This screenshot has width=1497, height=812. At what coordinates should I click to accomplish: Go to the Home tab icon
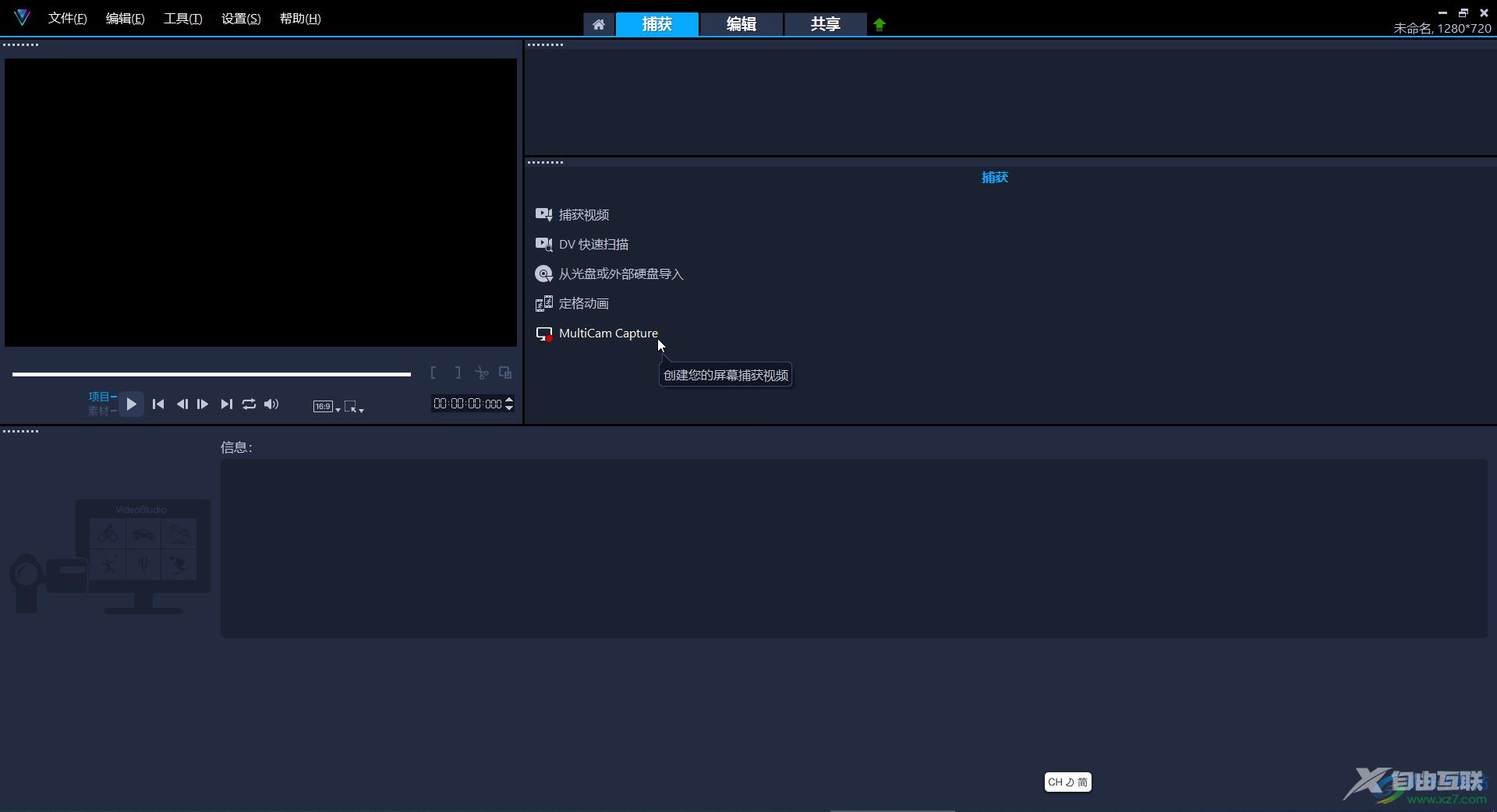pos(599,25)
